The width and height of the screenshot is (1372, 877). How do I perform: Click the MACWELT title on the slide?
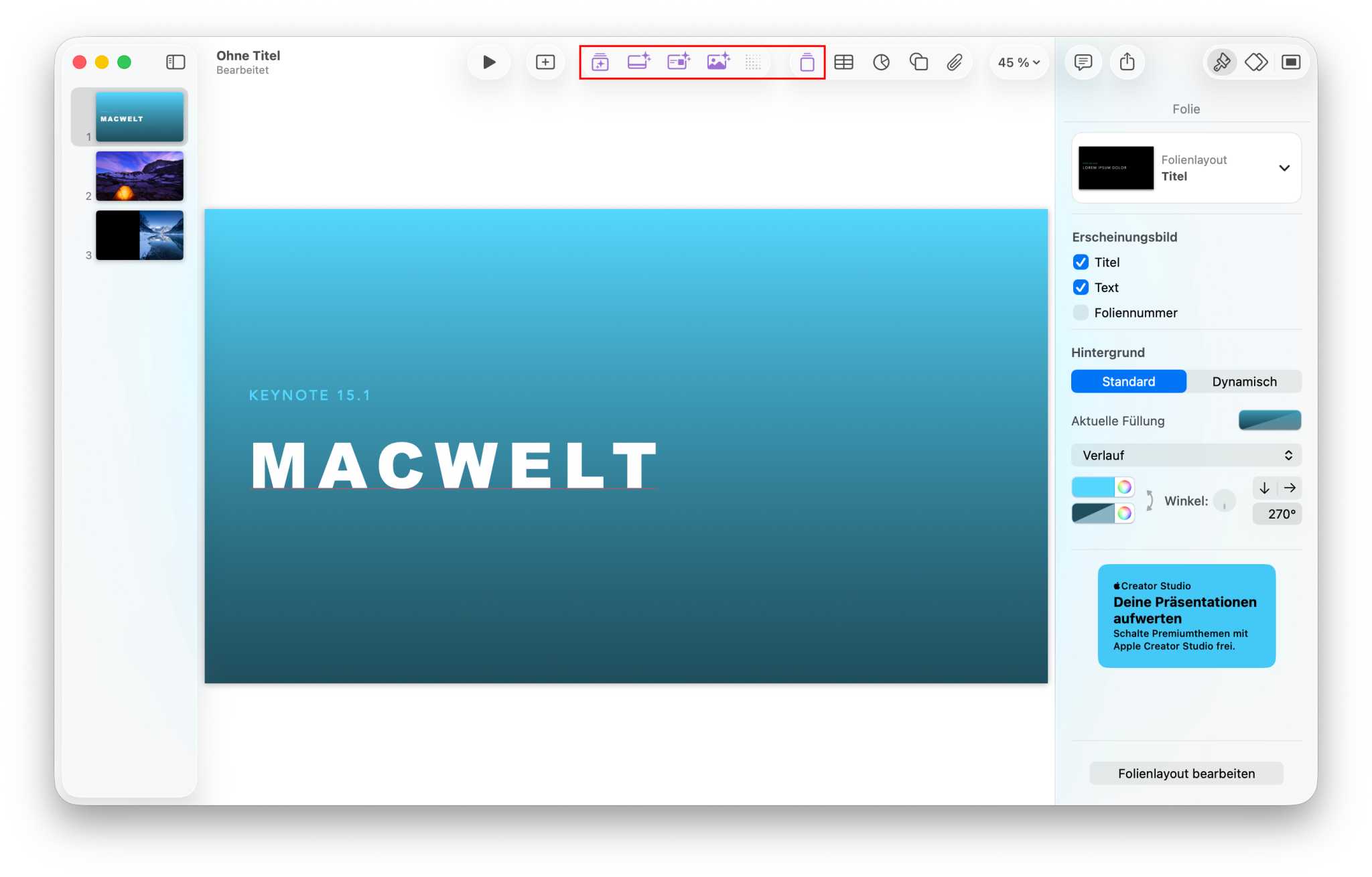click(454, 466)
